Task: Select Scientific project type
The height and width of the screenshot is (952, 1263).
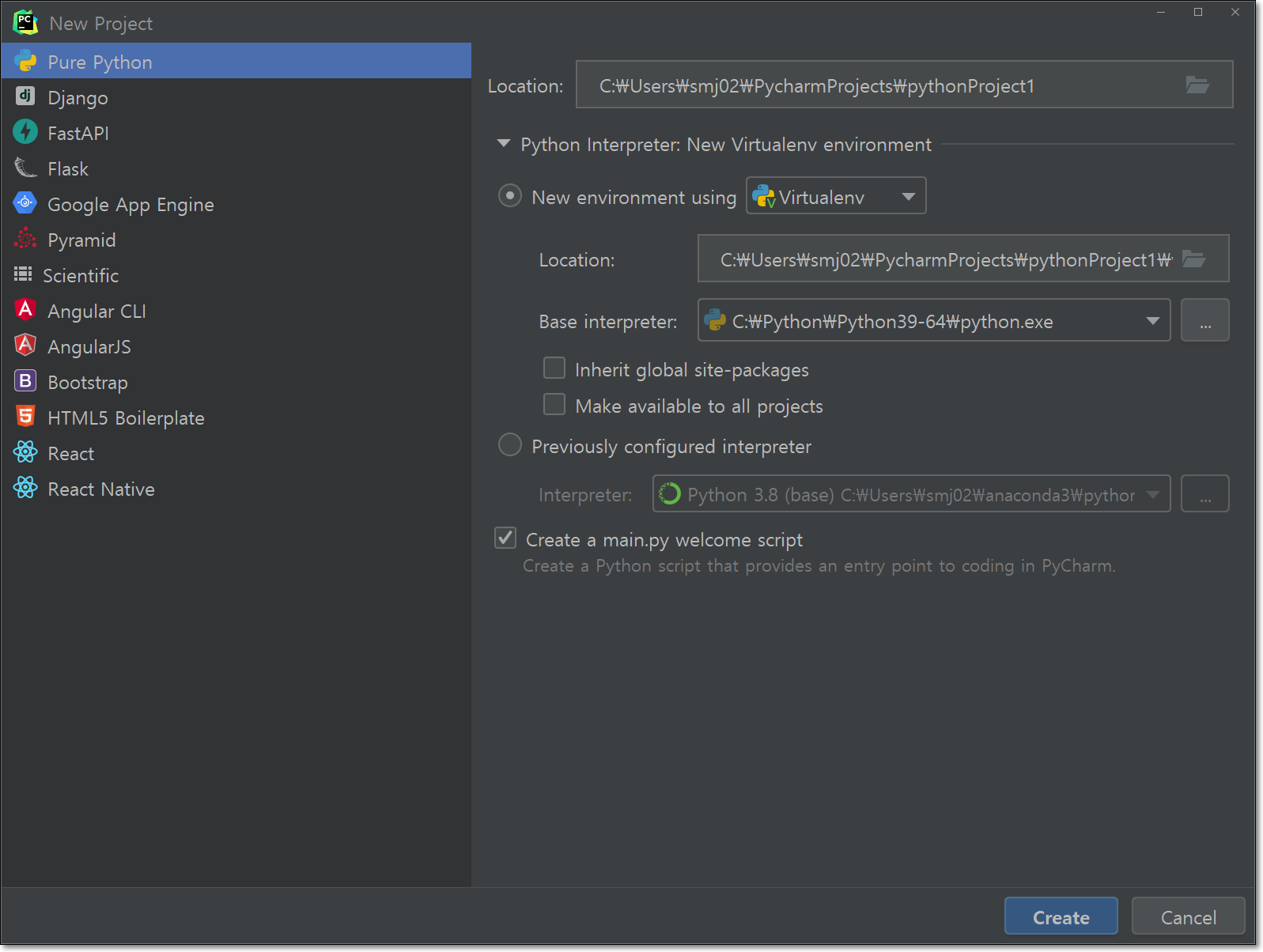Action: [x=236, y=274]
